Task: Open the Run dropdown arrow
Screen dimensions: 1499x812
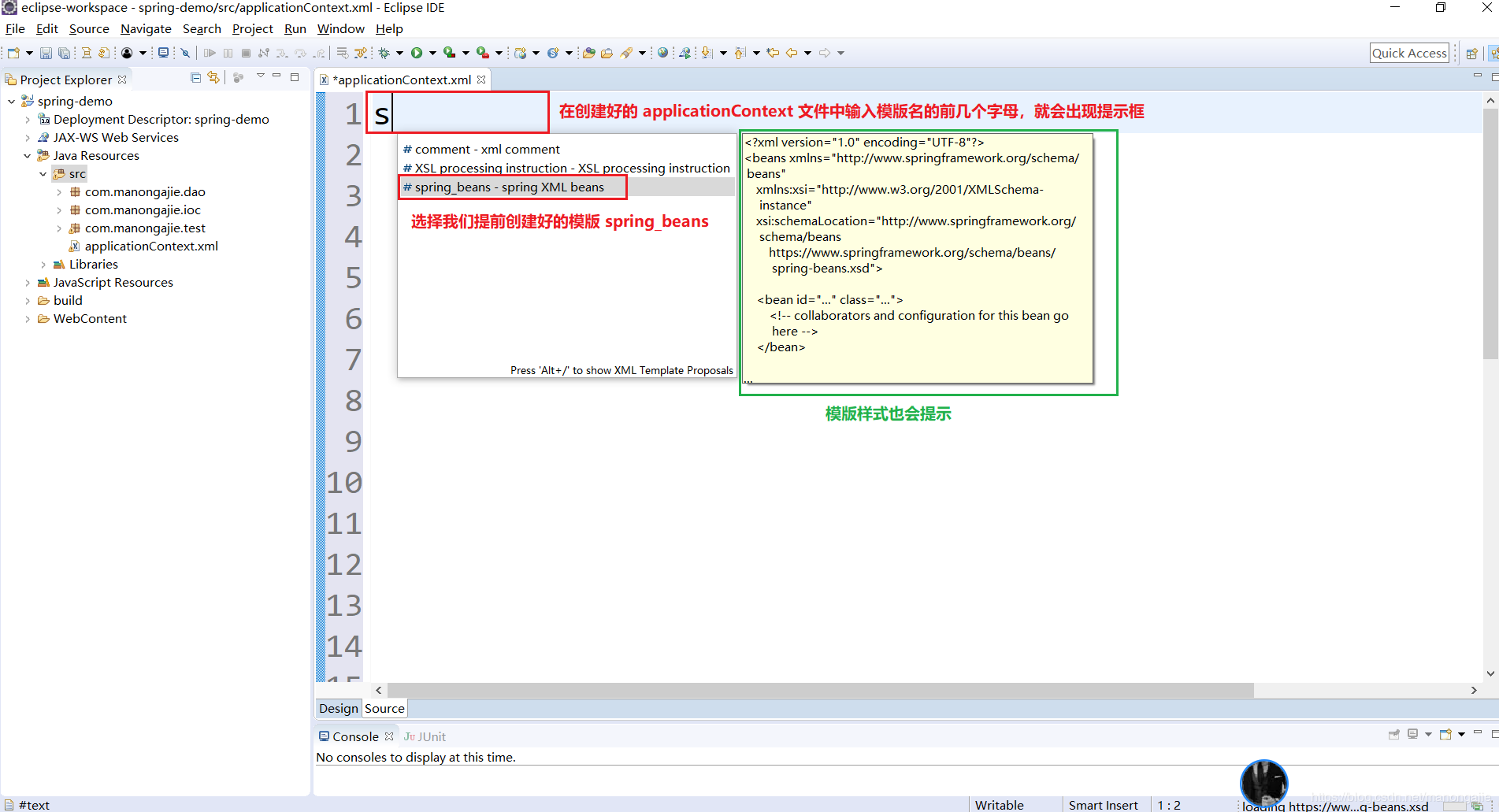Action: pos(432,53)
